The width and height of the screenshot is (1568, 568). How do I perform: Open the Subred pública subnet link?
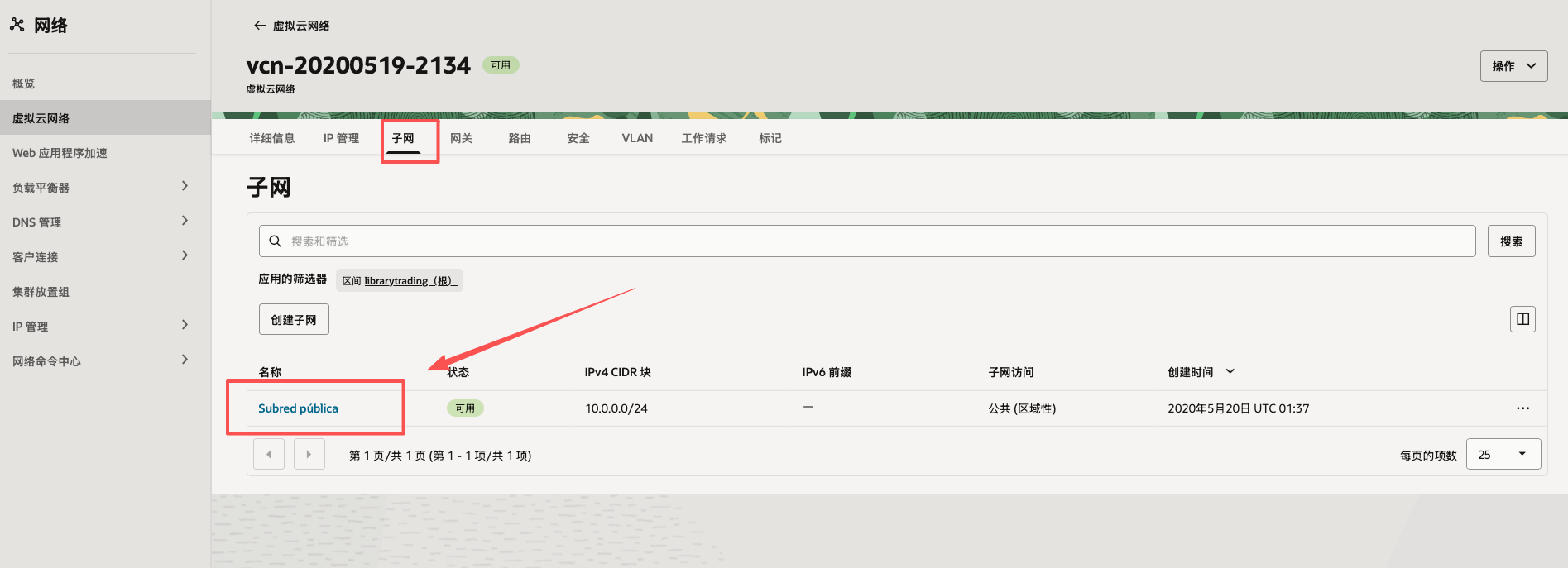(298, 408)
